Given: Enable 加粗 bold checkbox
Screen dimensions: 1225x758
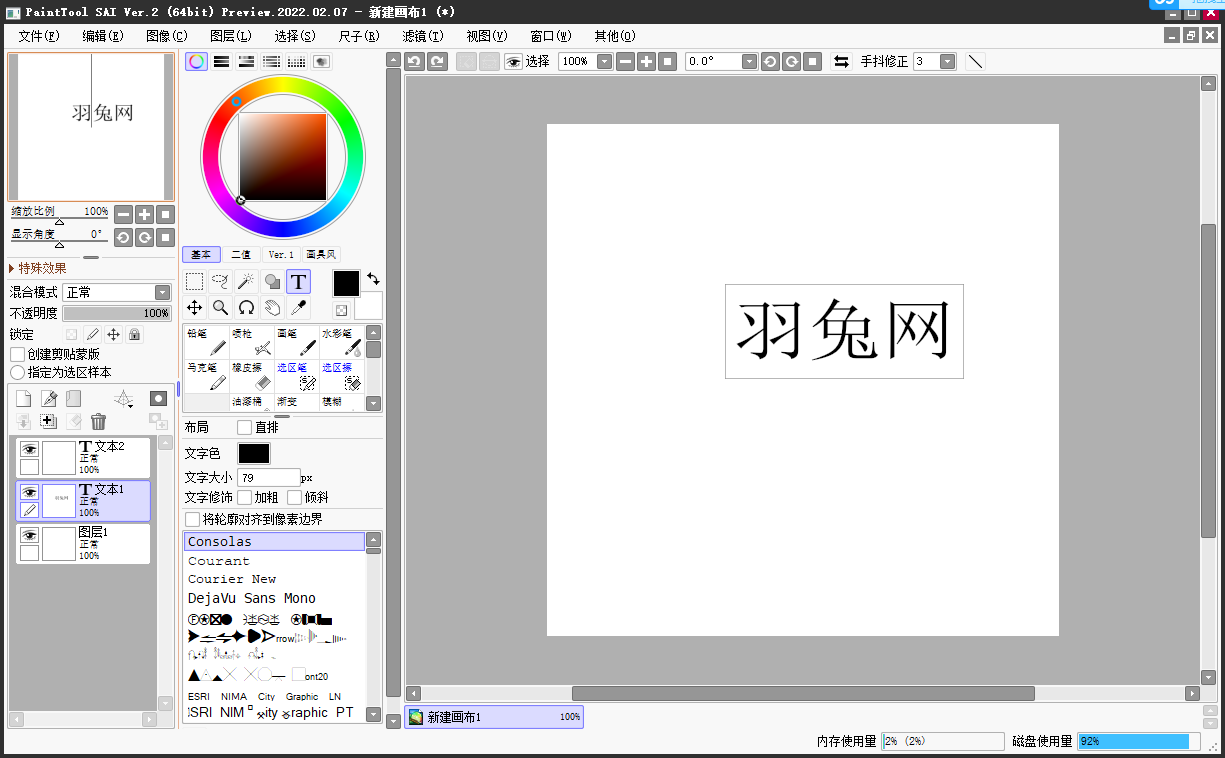Looking at the screenshot, I should 244,497.
